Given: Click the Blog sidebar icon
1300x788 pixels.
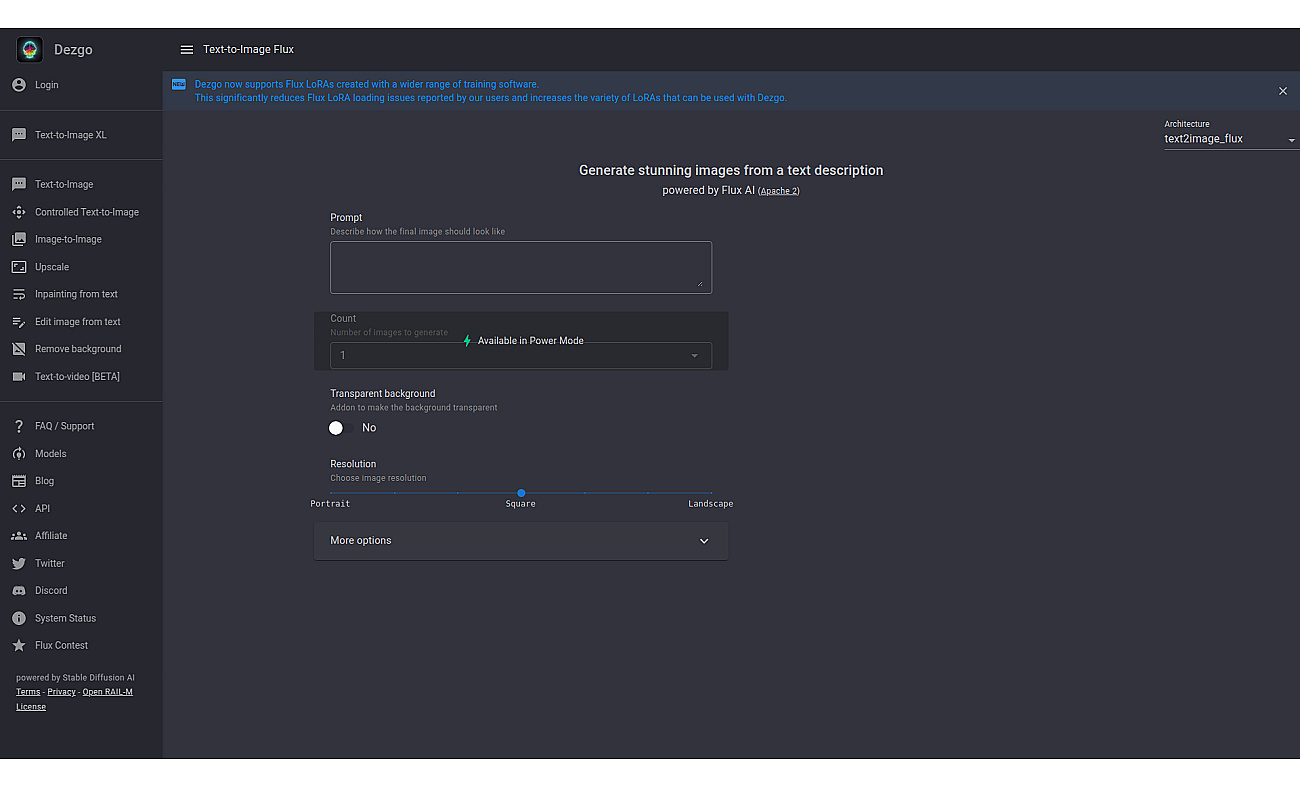Looking at the screenshot, I should [19, 481].
